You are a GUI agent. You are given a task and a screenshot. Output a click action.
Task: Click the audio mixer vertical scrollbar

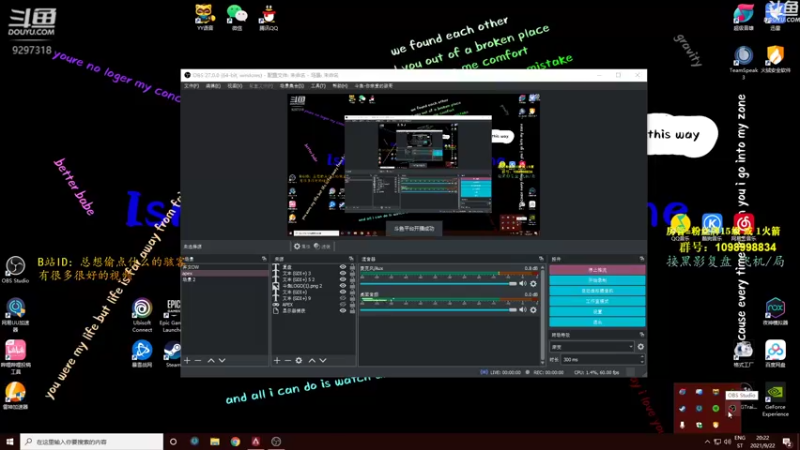tap(542, 314)
